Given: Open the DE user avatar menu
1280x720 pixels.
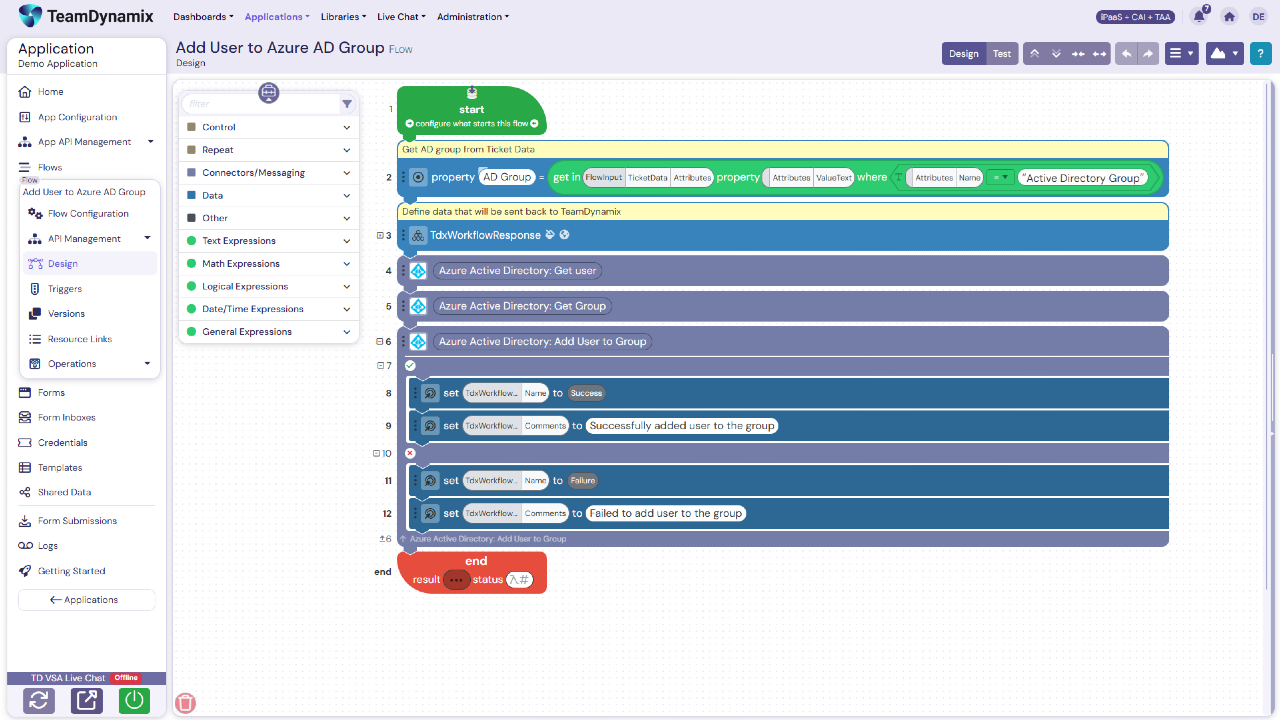Looking at the screenshot, I should coord(1258,16).
